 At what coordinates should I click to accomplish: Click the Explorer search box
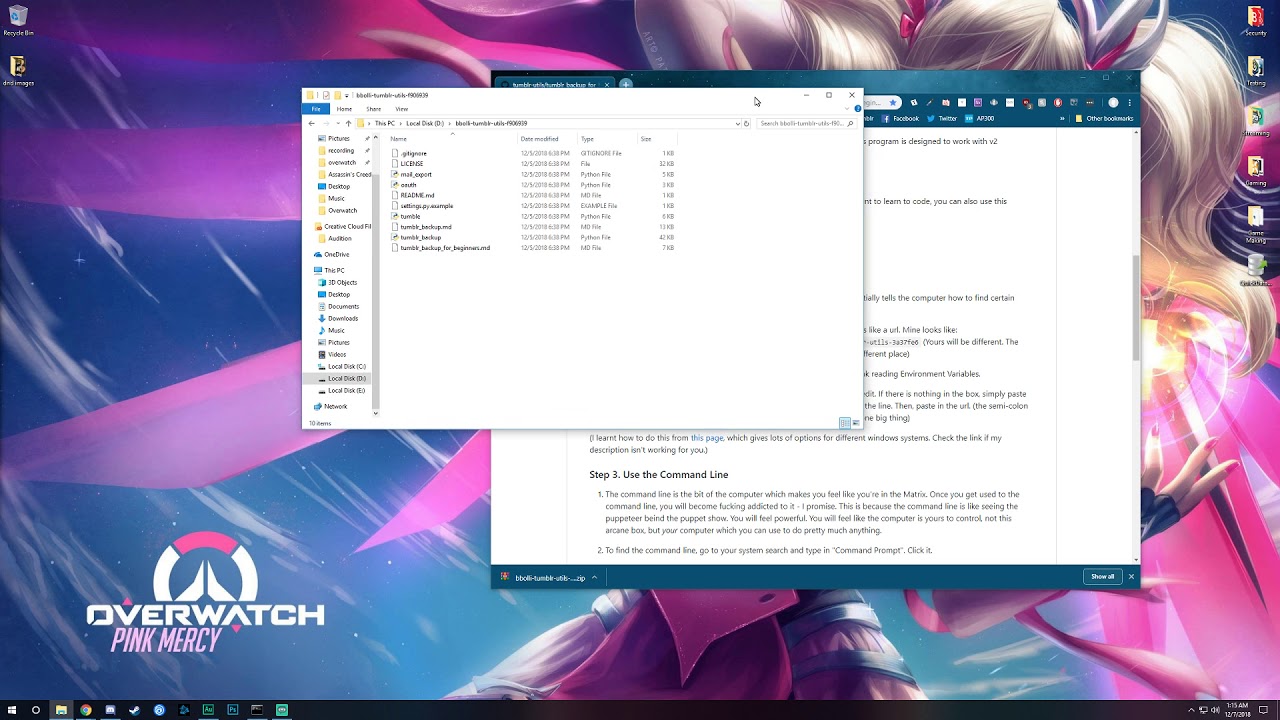tap(806, 123)
